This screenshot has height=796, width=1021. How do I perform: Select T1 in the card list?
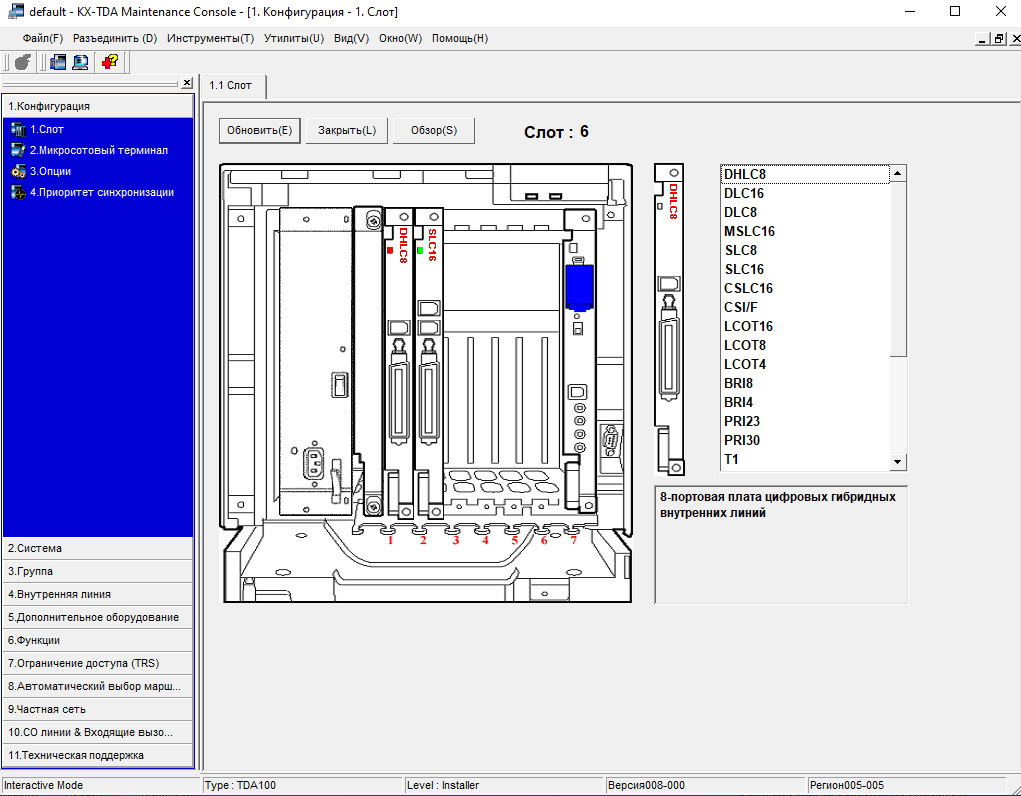coord(805,459)
